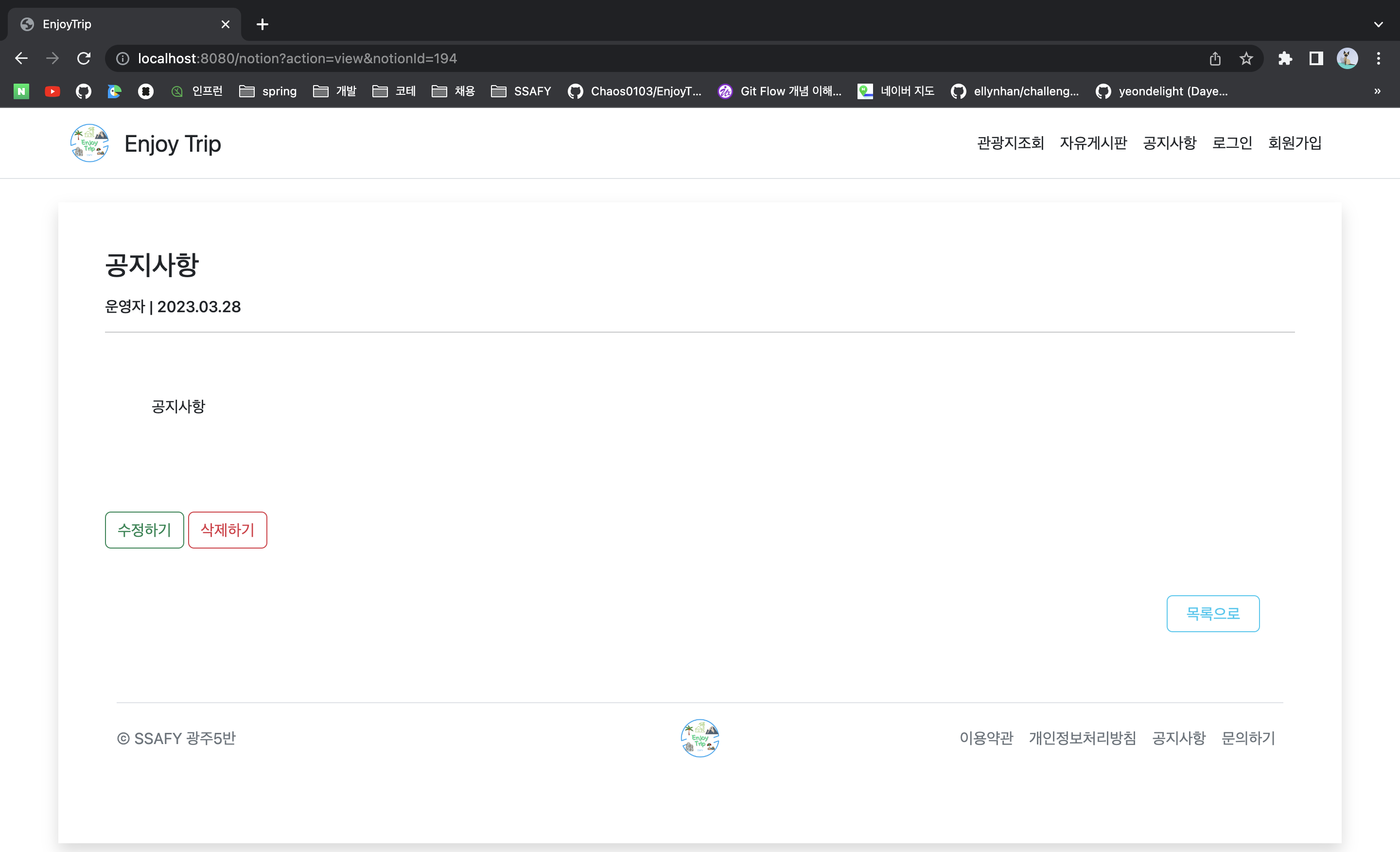
Task: Go to 관광지조회 in navigation
Action: pos(1010,142)
